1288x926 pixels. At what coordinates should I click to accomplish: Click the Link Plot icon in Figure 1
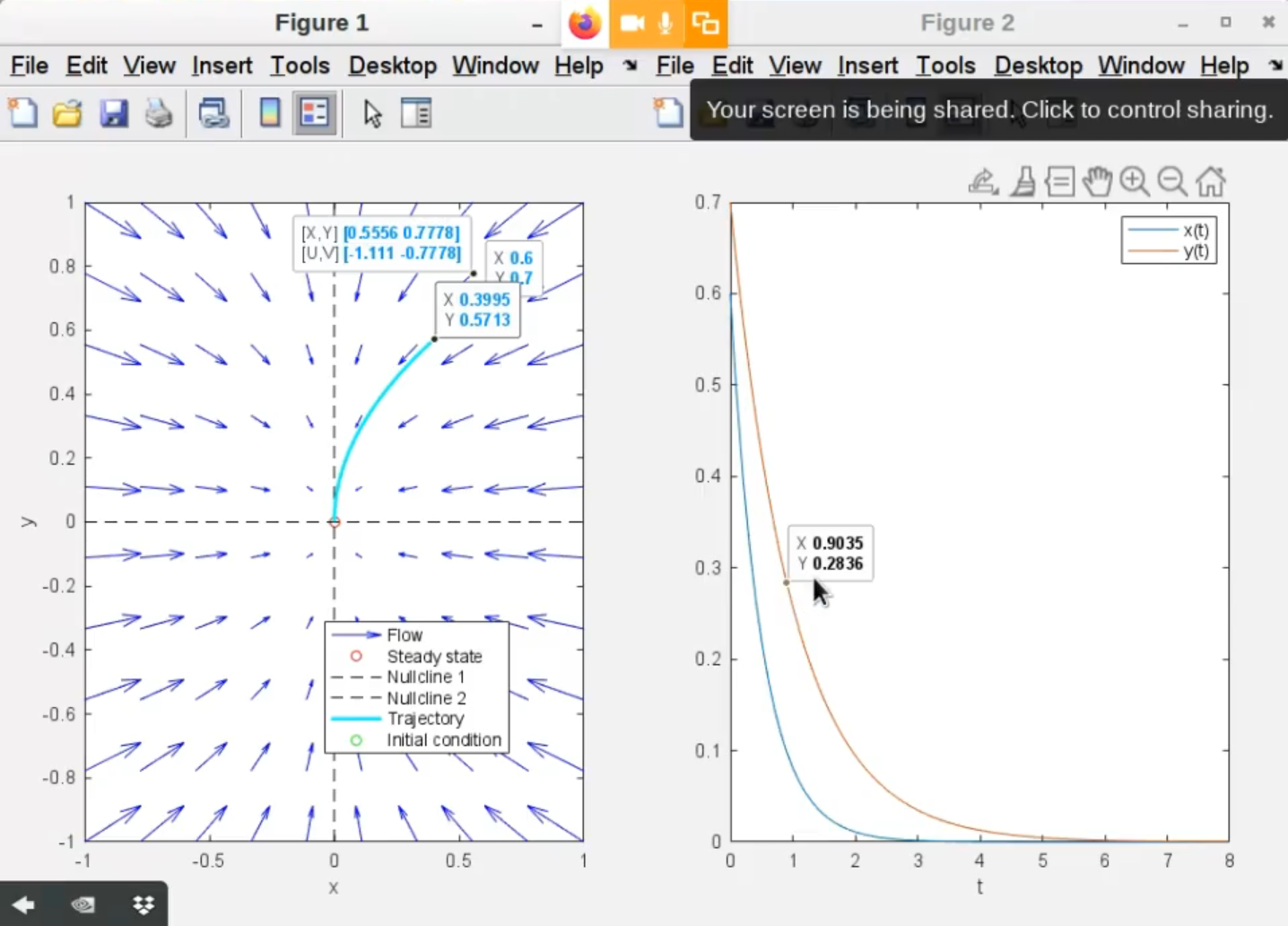213,113
